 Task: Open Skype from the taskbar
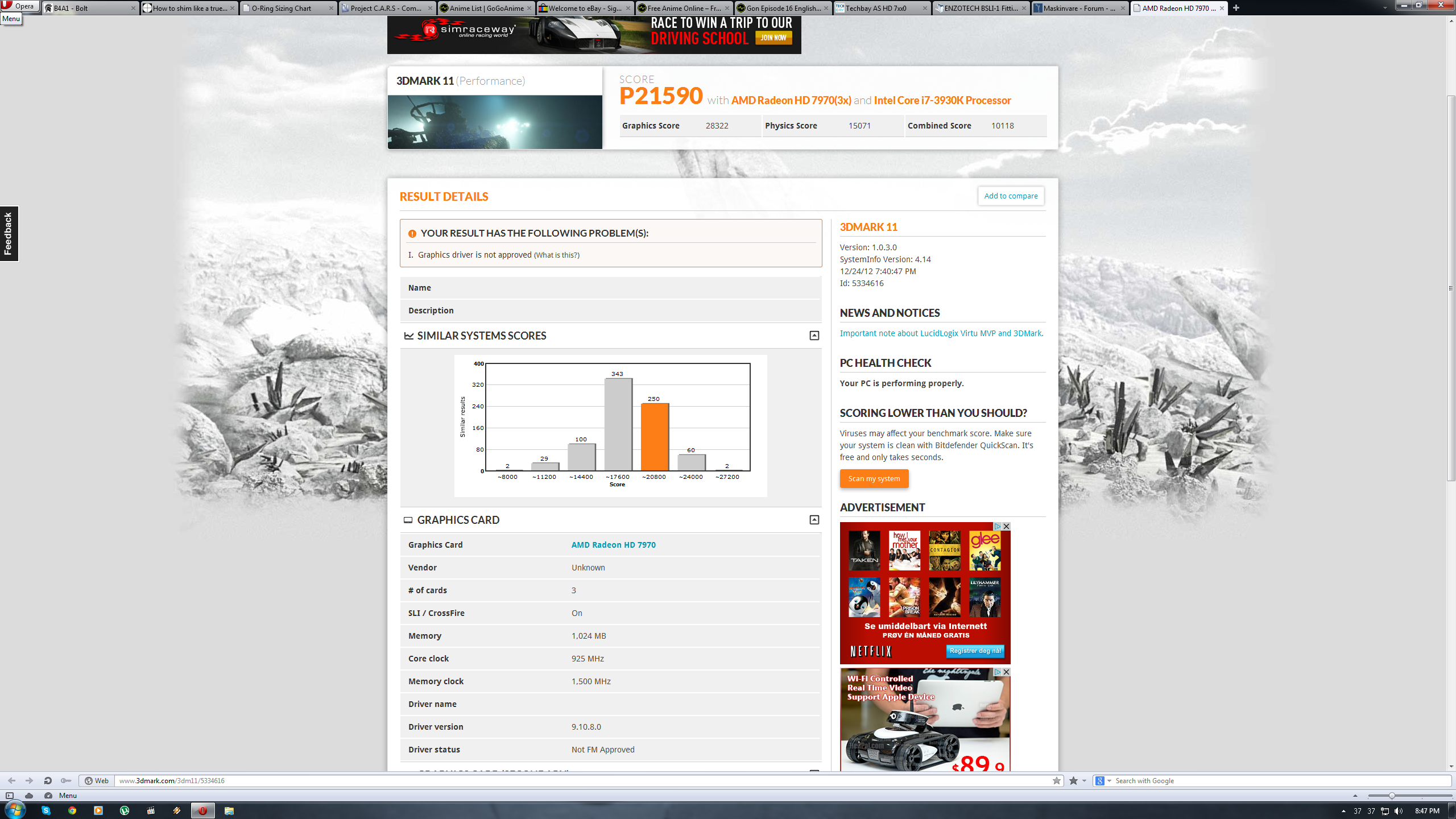[x=46, y=810]
